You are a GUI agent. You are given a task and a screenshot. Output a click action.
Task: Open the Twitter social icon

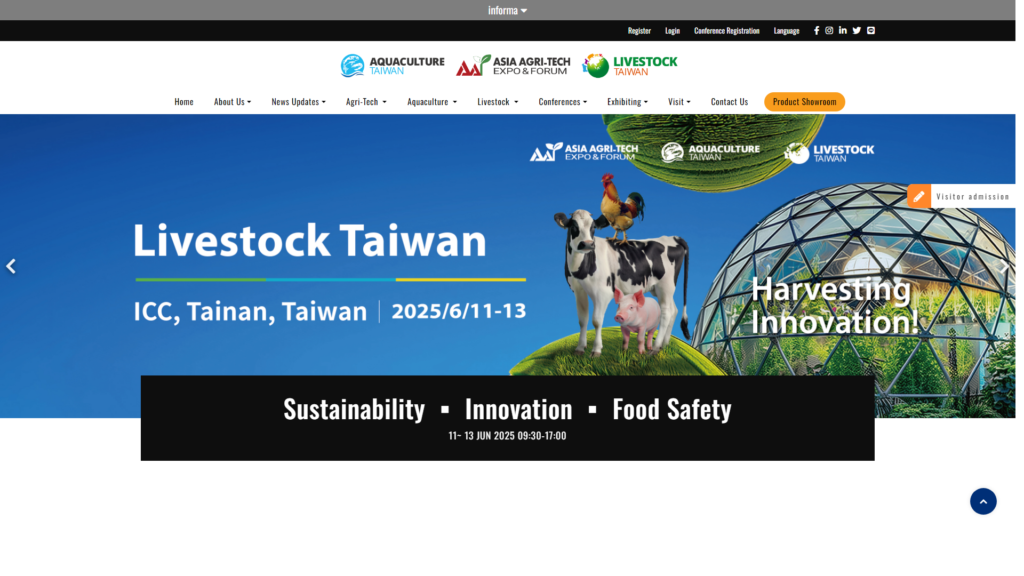pyautogui.click(x=857, y=31)
